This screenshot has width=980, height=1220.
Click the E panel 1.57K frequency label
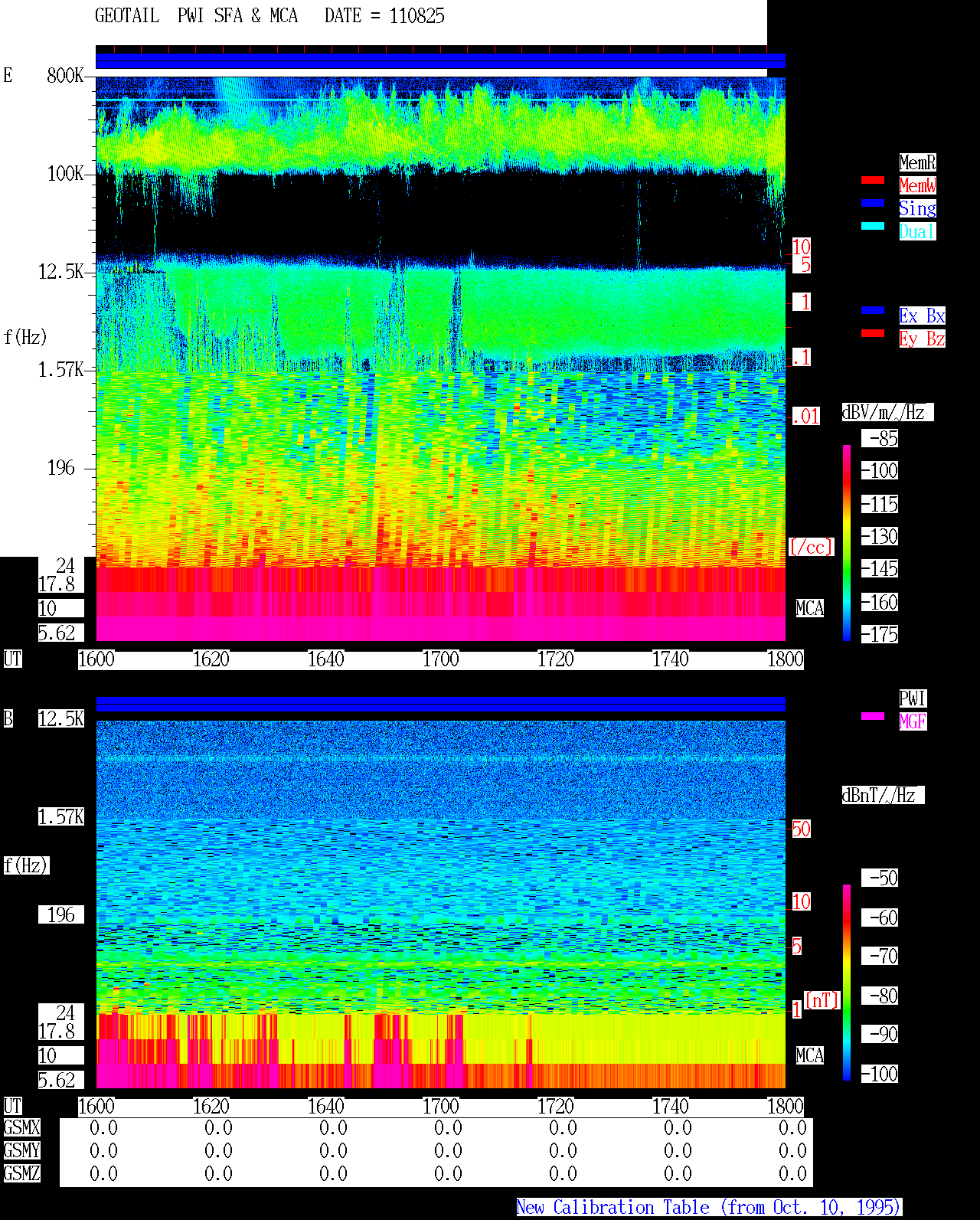click(x=61, y=369)
